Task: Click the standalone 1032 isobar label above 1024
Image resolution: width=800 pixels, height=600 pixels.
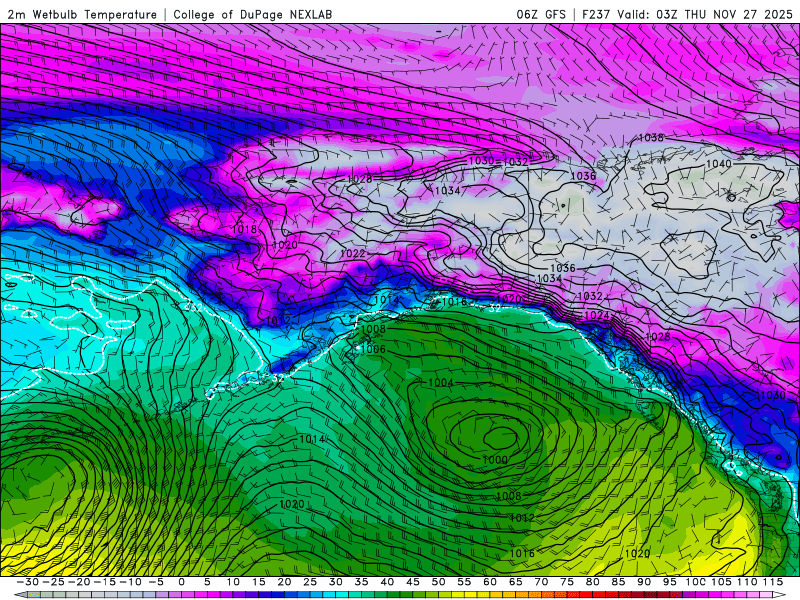Action: (x=590, y=296)
